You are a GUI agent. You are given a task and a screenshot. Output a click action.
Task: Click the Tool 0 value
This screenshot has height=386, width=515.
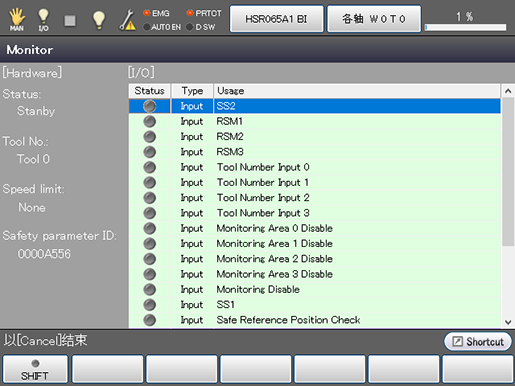click(33, 159)
